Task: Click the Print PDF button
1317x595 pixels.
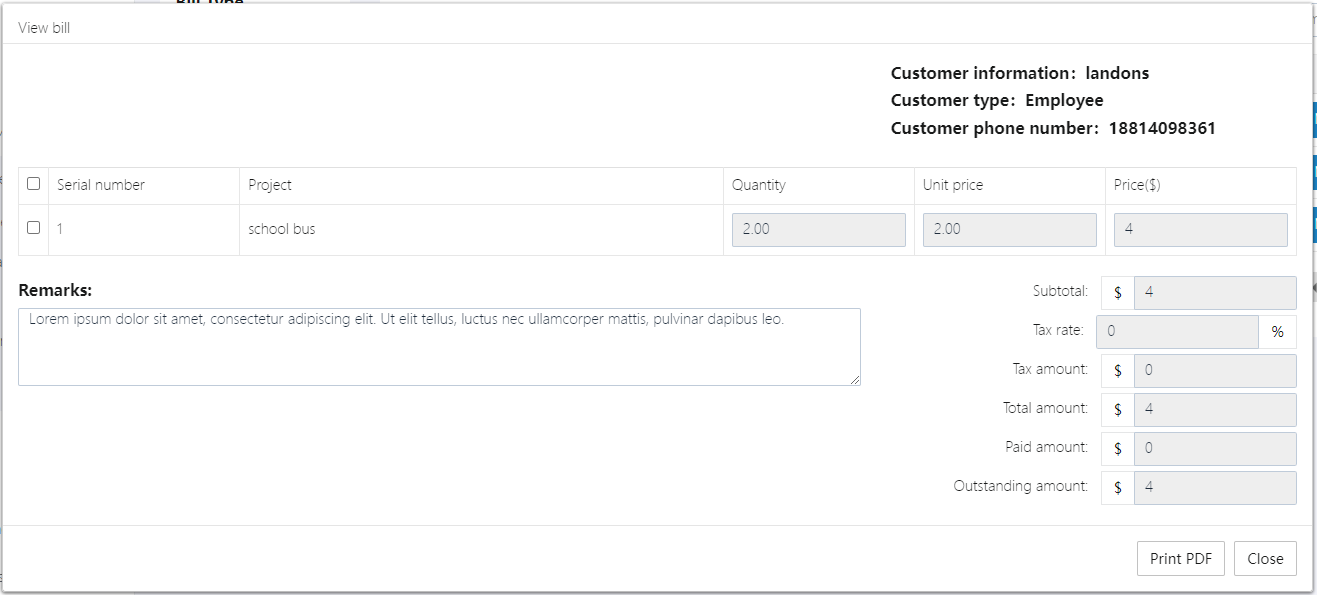Action: [x=1180, y=559]
